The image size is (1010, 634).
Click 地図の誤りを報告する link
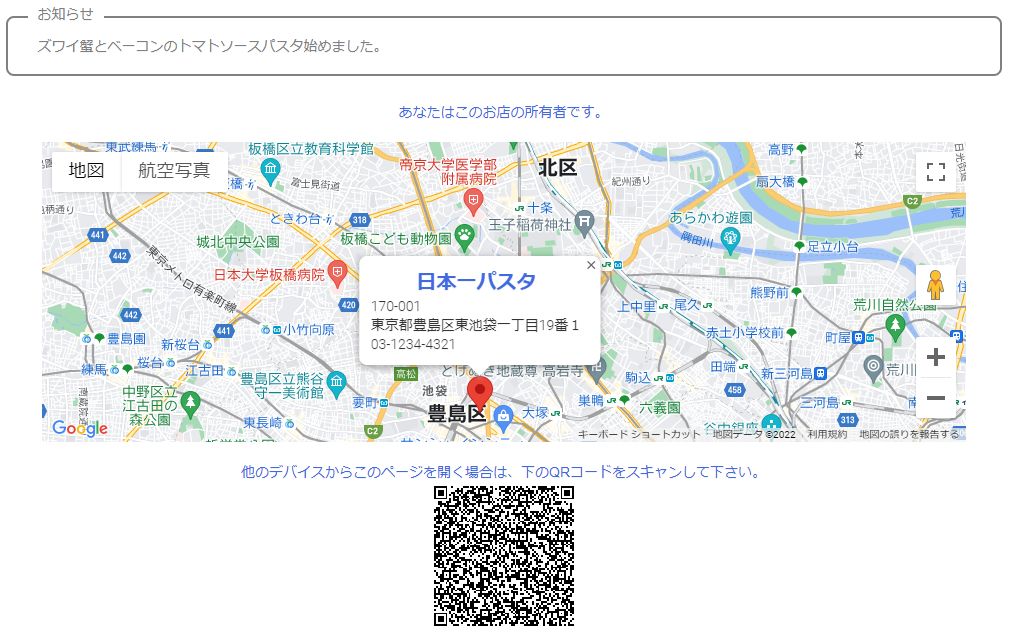[909, 434]
